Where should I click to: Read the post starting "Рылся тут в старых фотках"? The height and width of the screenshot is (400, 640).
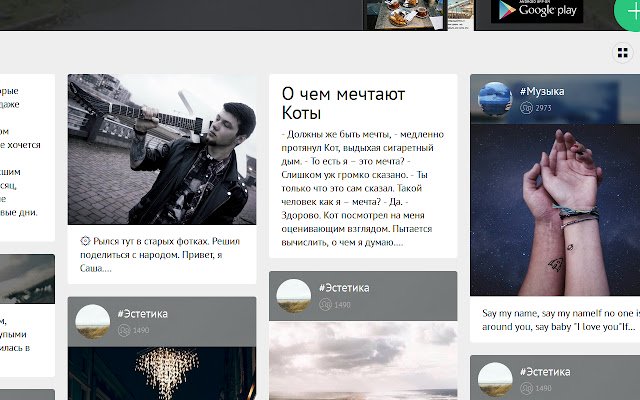click(x=160, y=255)
